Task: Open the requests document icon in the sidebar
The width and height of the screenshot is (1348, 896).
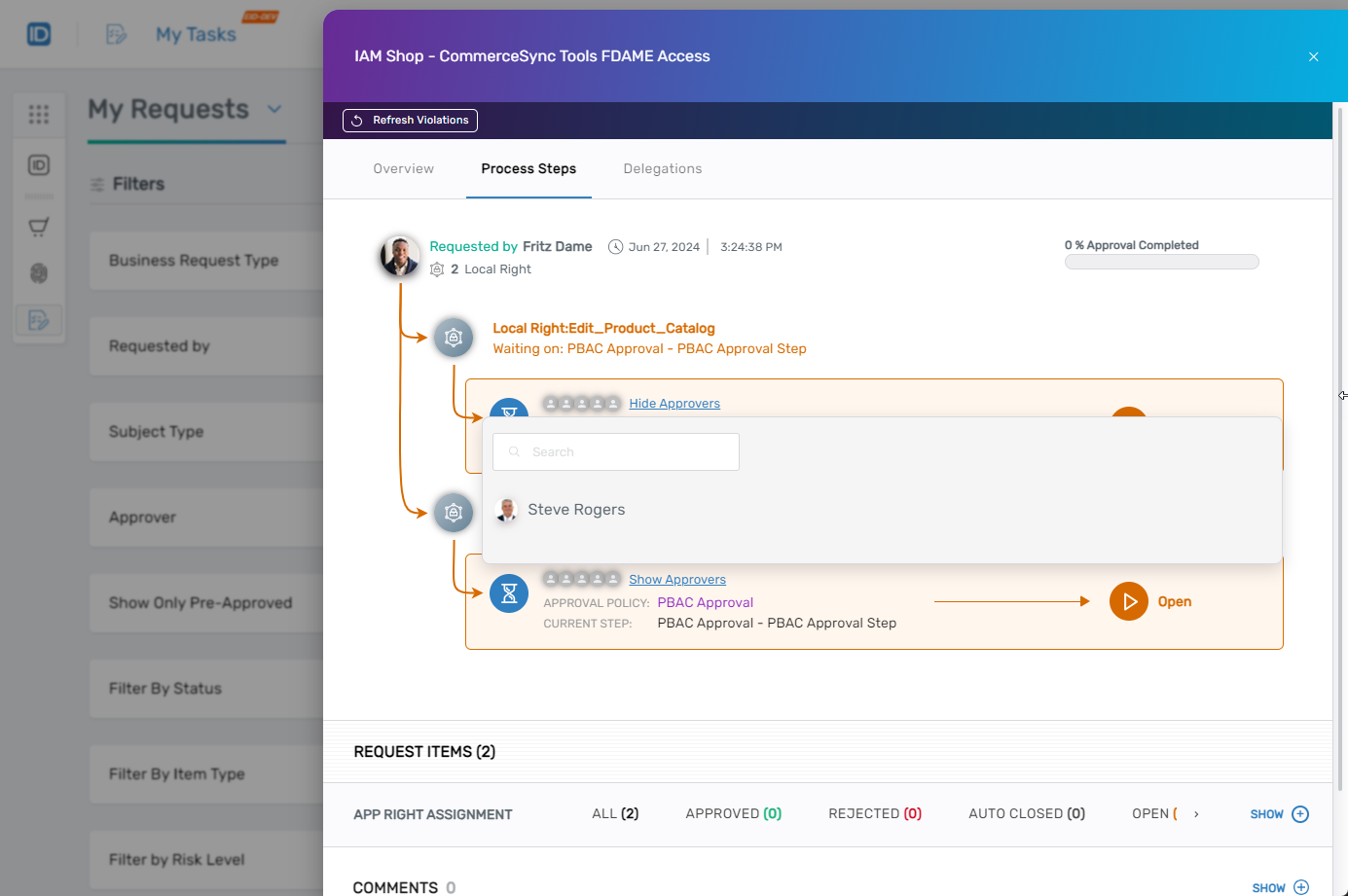Action: (39, 319)
